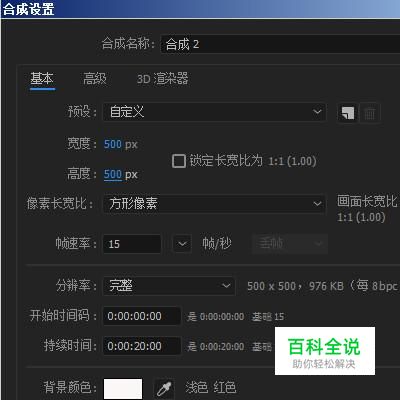Viewport: 400px width, 400px height.
Task: Click the 画面长宽比 label
Action: [367, 201]
